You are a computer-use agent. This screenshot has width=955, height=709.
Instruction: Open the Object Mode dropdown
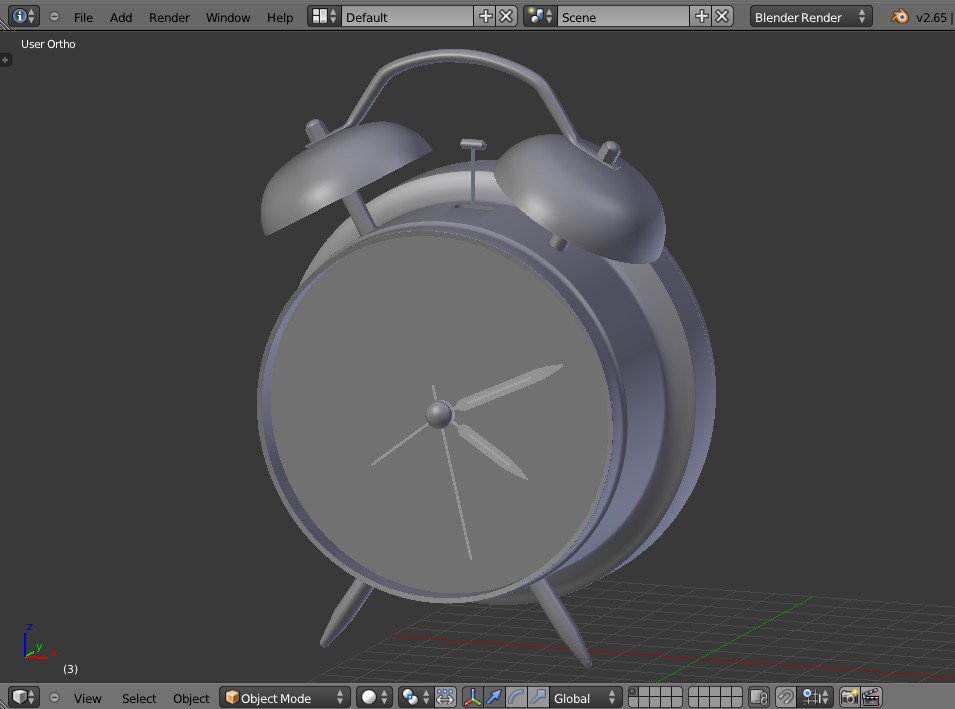(x=285, y=697)
